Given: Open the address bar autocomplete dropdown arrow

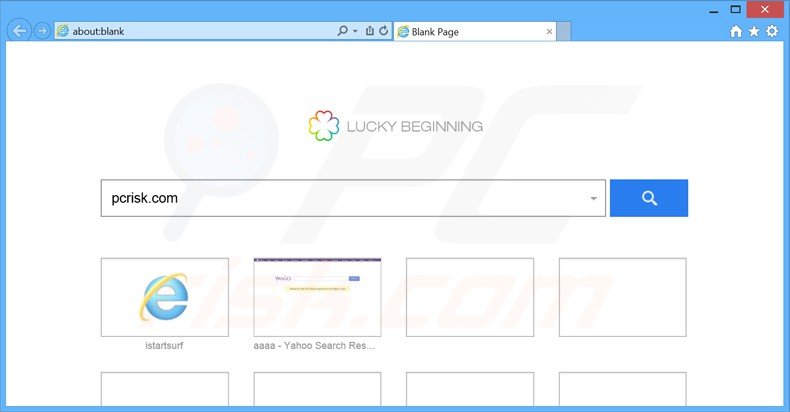Looking at the screenshot, I should coord(355,31).
